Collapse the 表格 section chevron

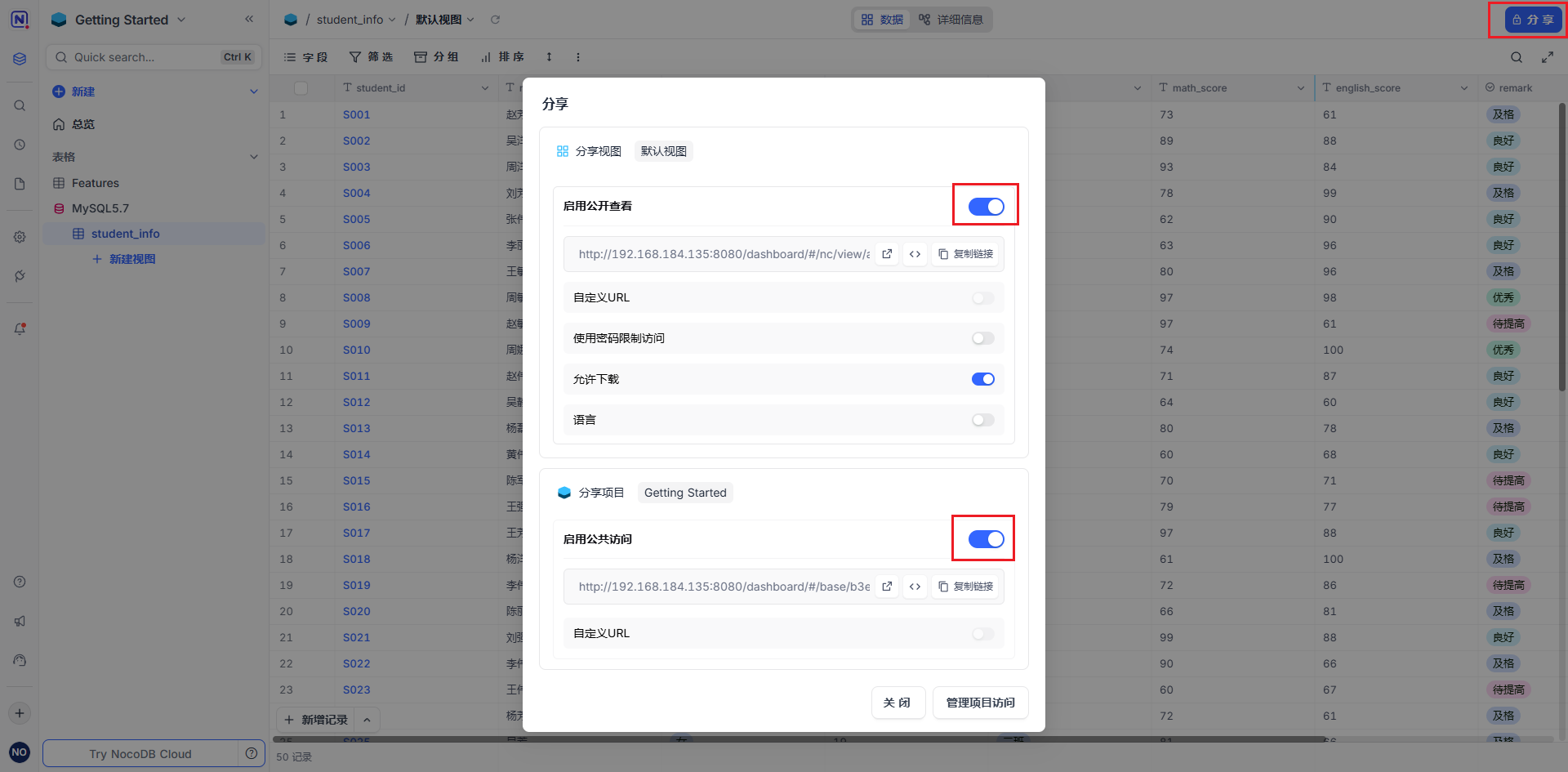point(253,157)
